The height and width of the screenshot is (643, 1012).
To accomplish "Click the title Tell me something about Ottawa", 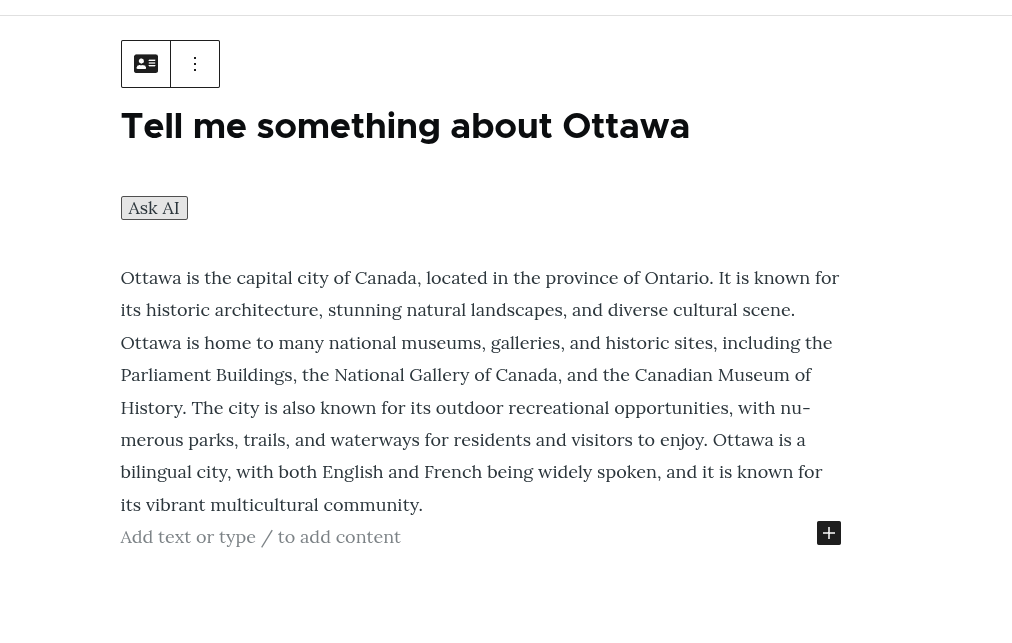I will pos(405,126).
